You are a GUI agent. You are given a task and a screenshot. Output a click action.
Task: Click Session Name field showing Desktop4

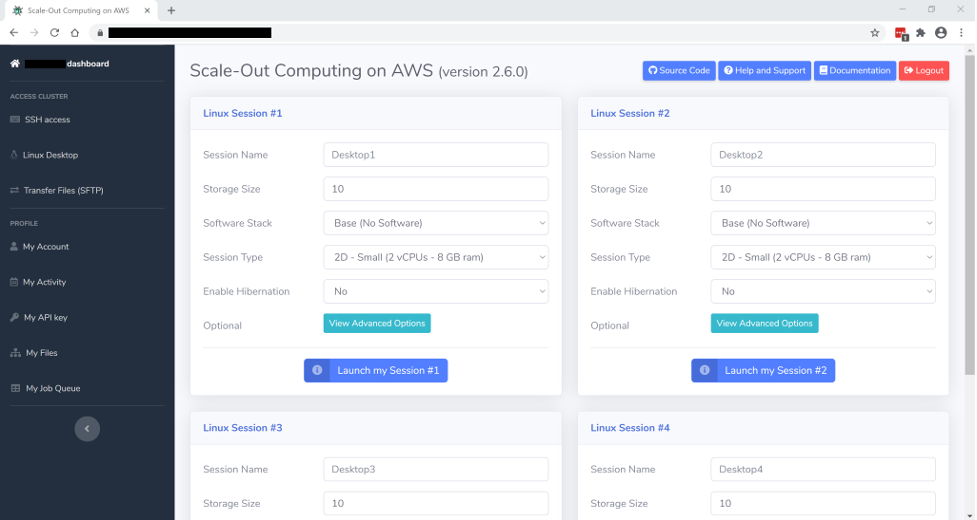click(x=823, y=469)
